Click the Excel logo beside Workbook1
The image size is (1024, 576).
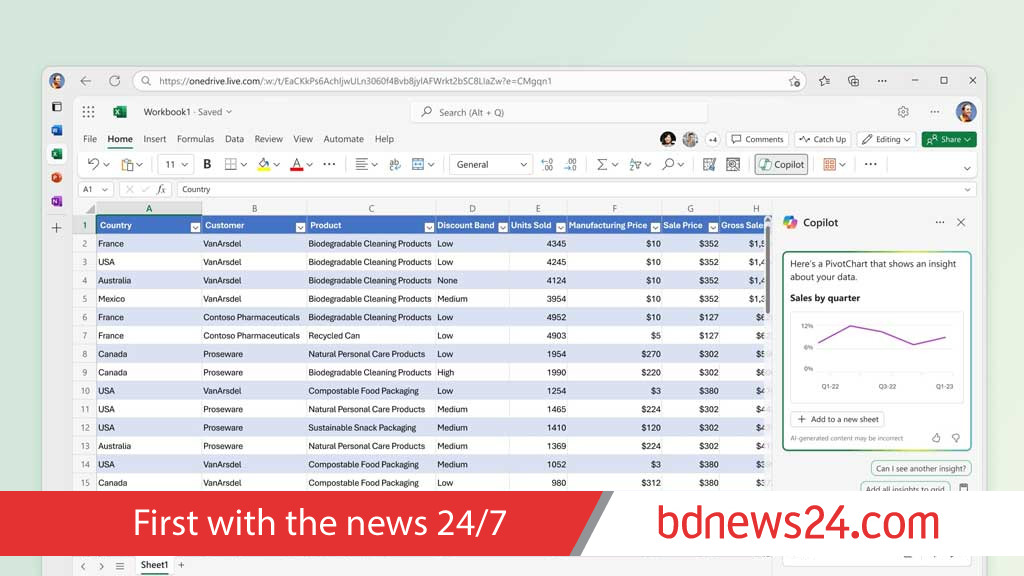tap(120, 112)
